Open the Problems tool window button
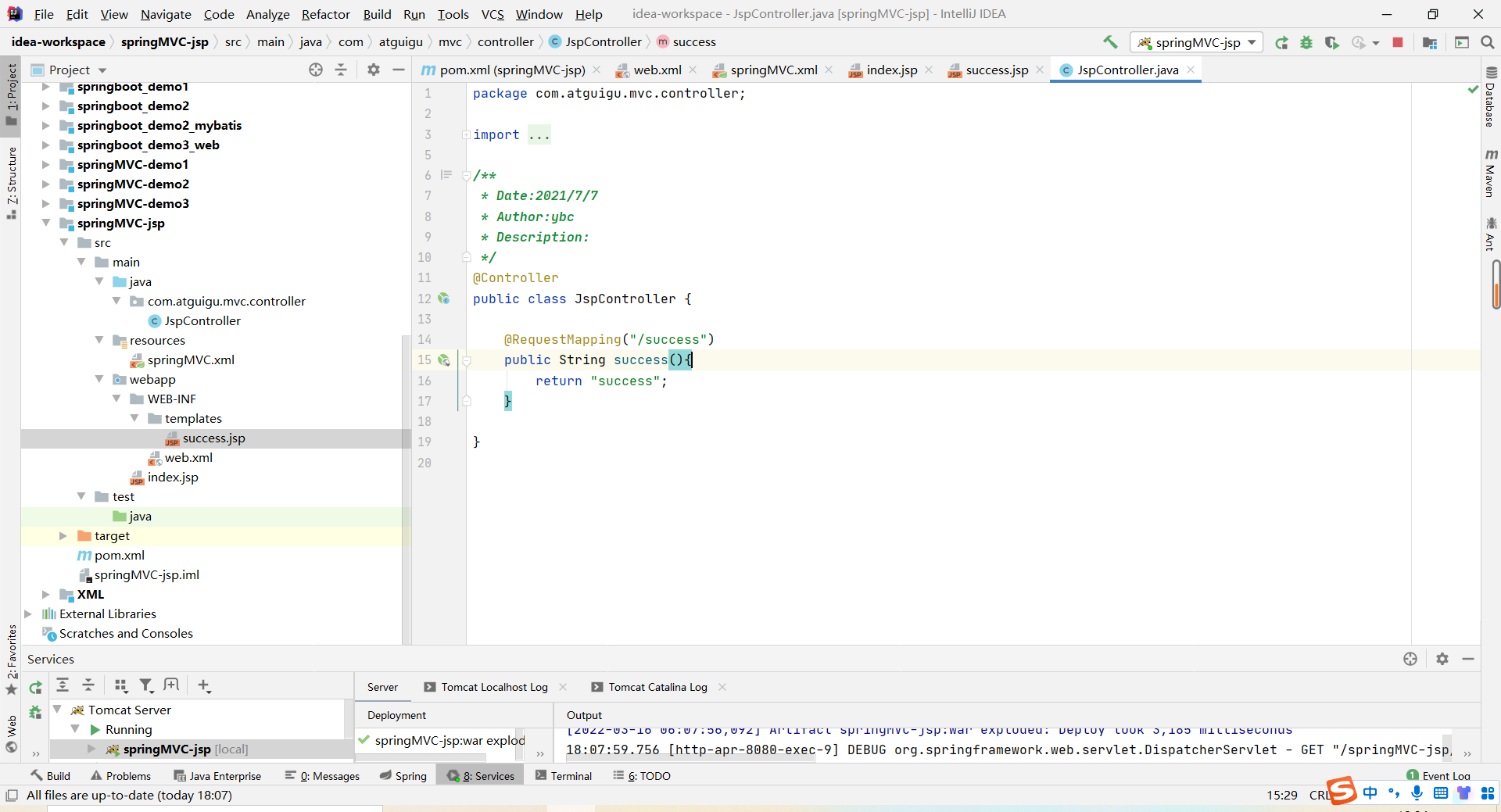Image resolution: width=1501 pixels, height=812 pixels. click(121, 776)
